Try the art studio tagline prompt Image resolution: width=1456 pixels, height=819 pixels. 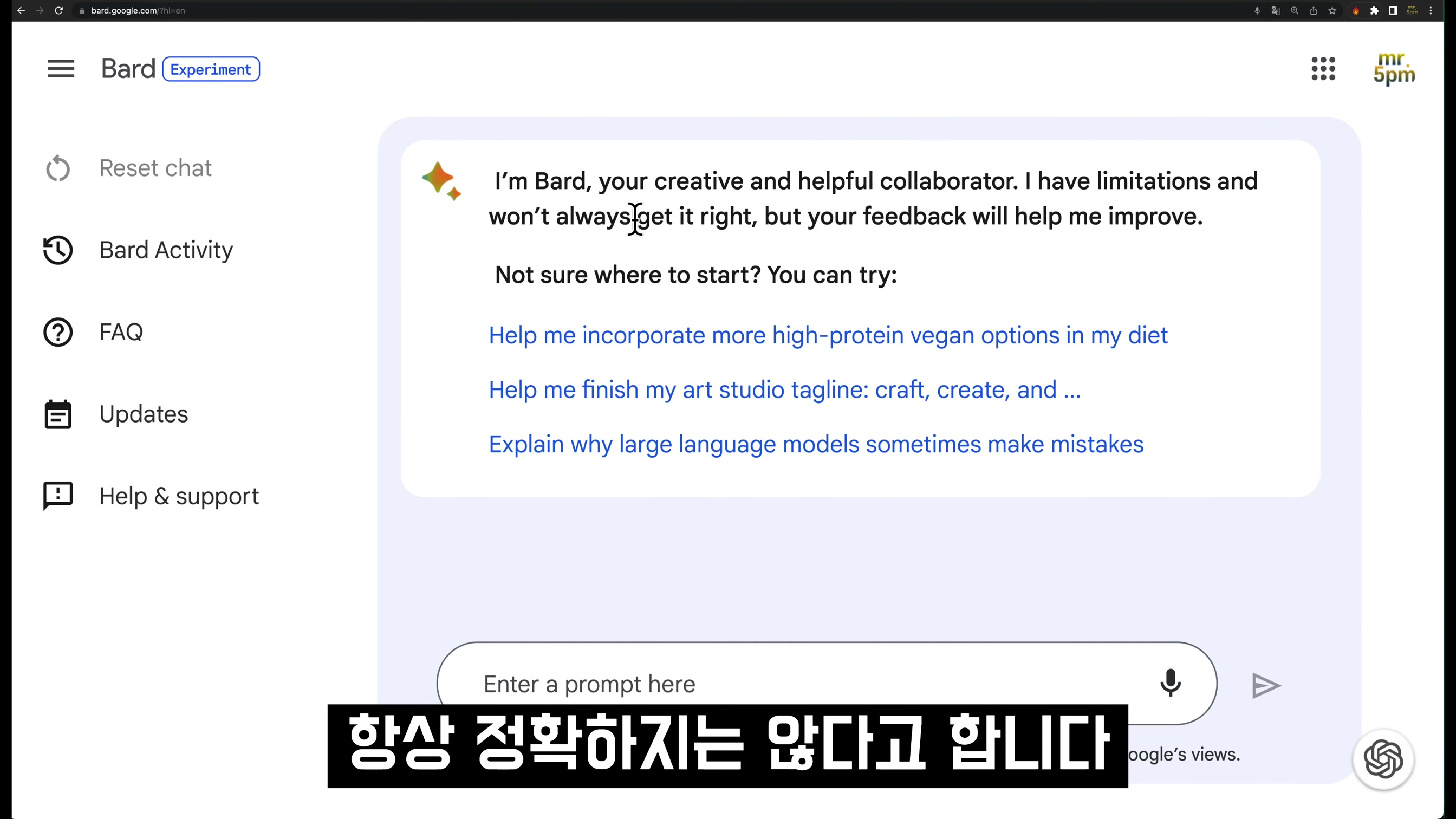(784, 389)
